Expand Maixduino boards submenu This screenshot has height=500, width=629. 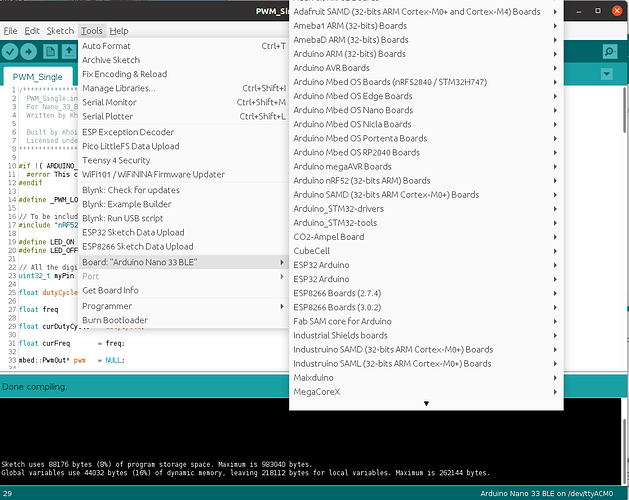click(426, 378)
